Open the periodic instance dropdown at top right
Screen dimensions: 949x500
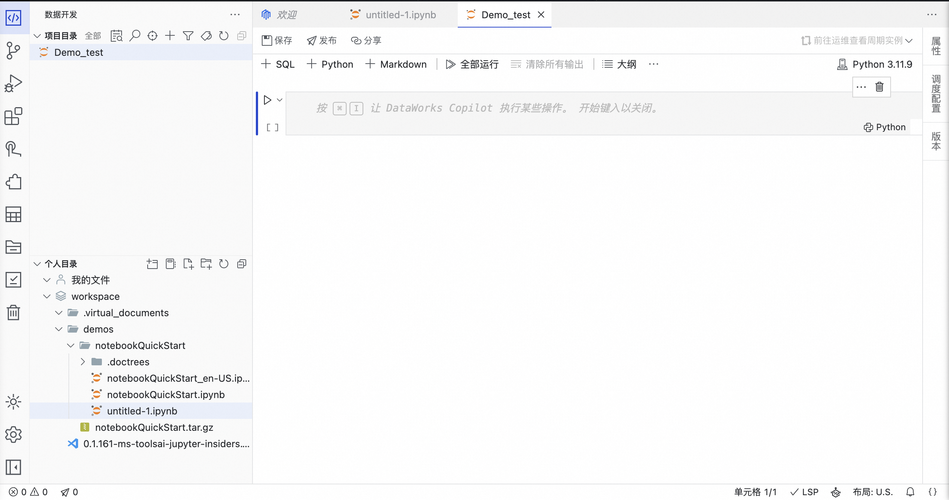[x=856, y=41]
